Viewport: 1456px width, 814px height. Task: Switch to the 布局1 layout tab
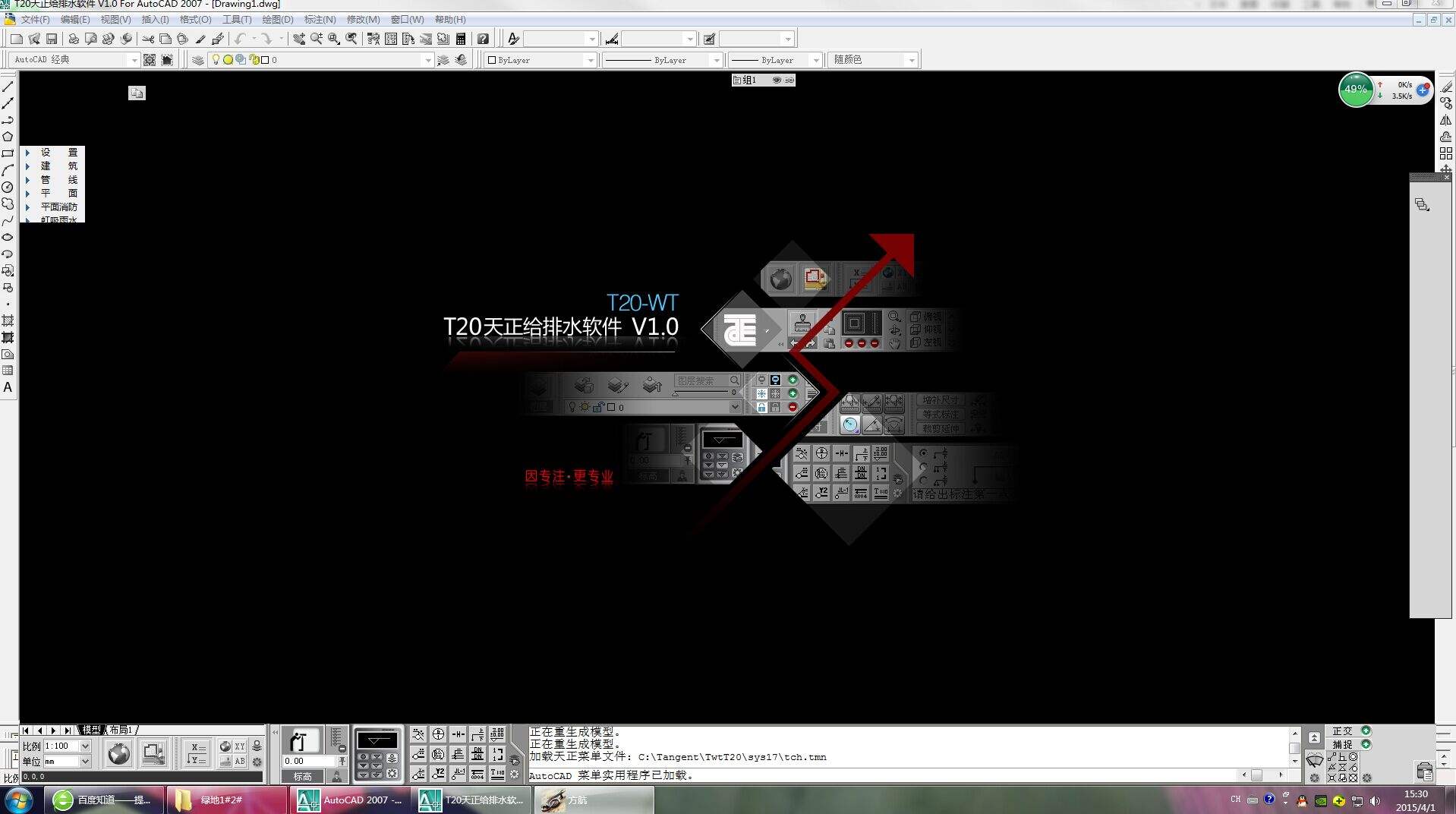coord(121,730)
